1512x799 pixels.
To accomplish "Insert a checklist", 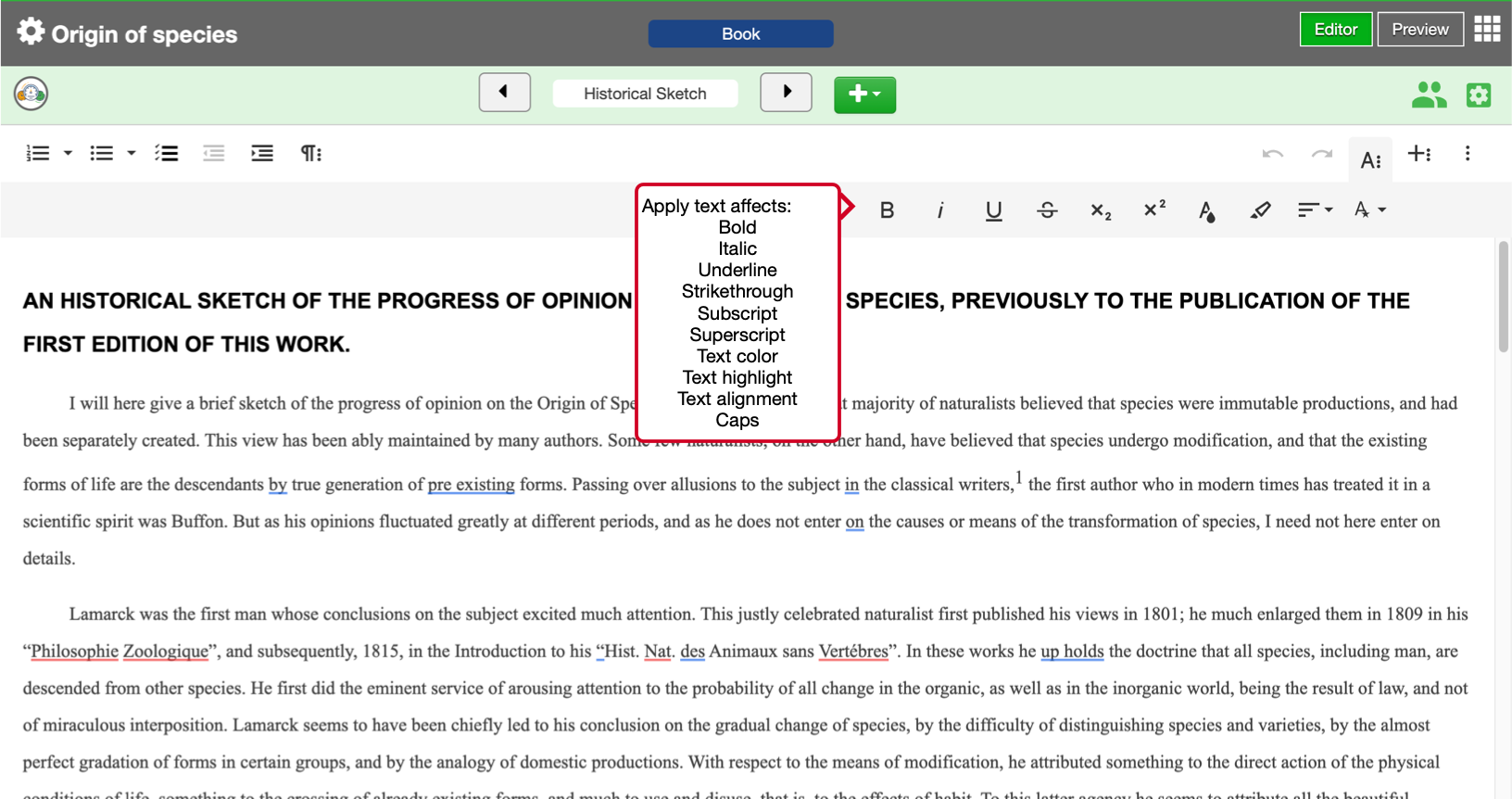I will point(167,154).
